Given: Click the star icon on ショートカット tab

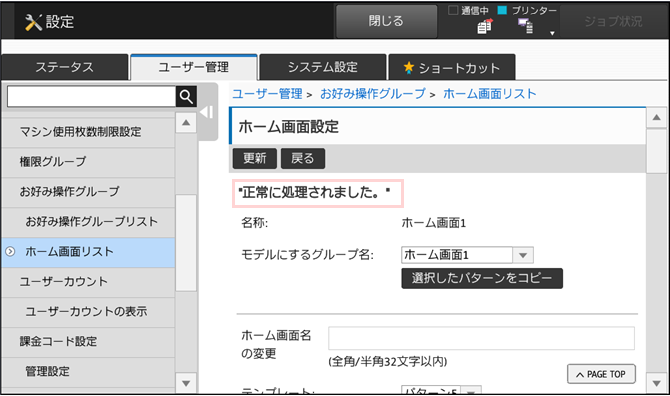Looking at the screenshot, I should click(x=408, y=67).
